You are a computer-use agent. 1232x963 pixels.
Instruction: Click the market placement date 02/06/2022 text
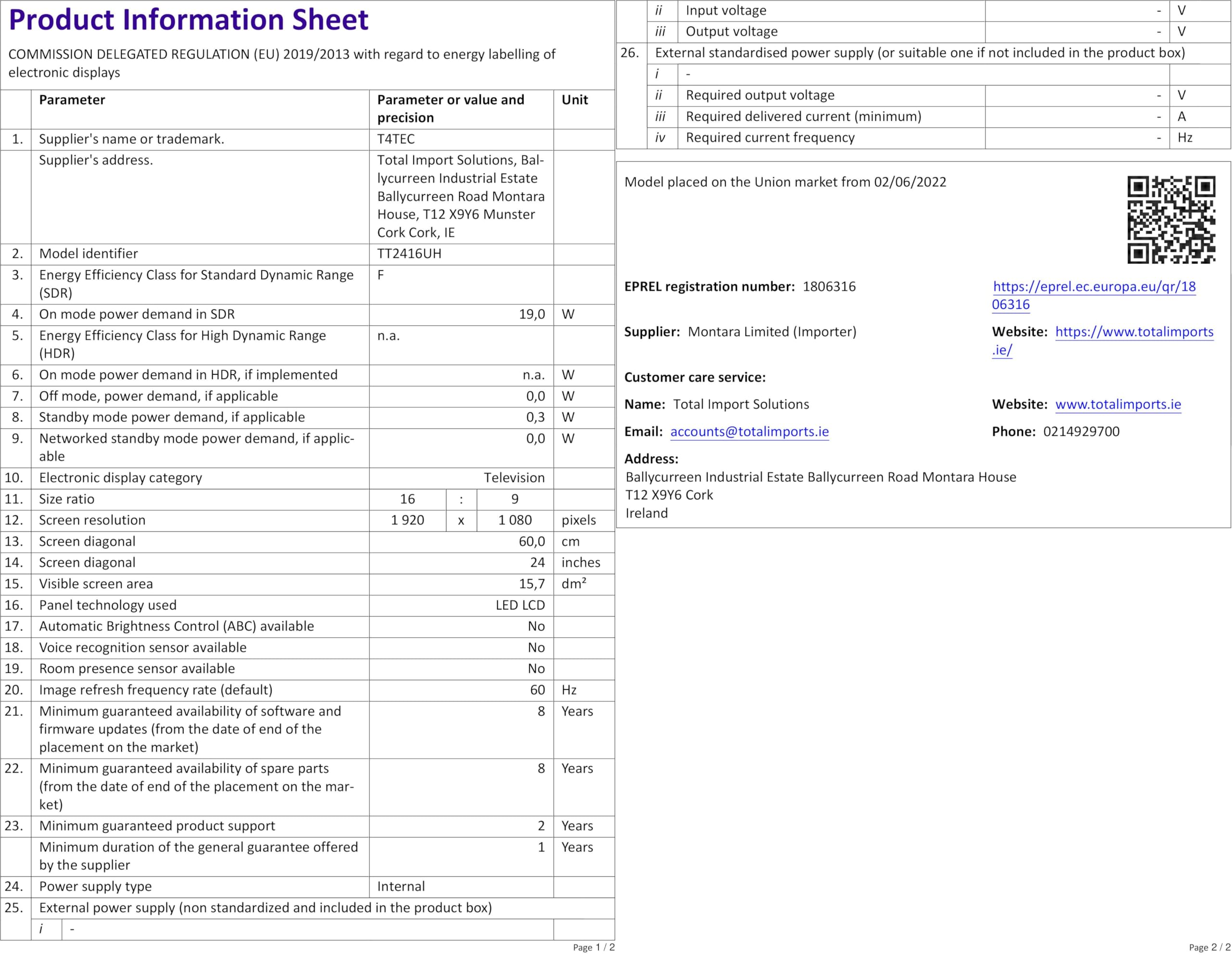(x=910, y=182)
